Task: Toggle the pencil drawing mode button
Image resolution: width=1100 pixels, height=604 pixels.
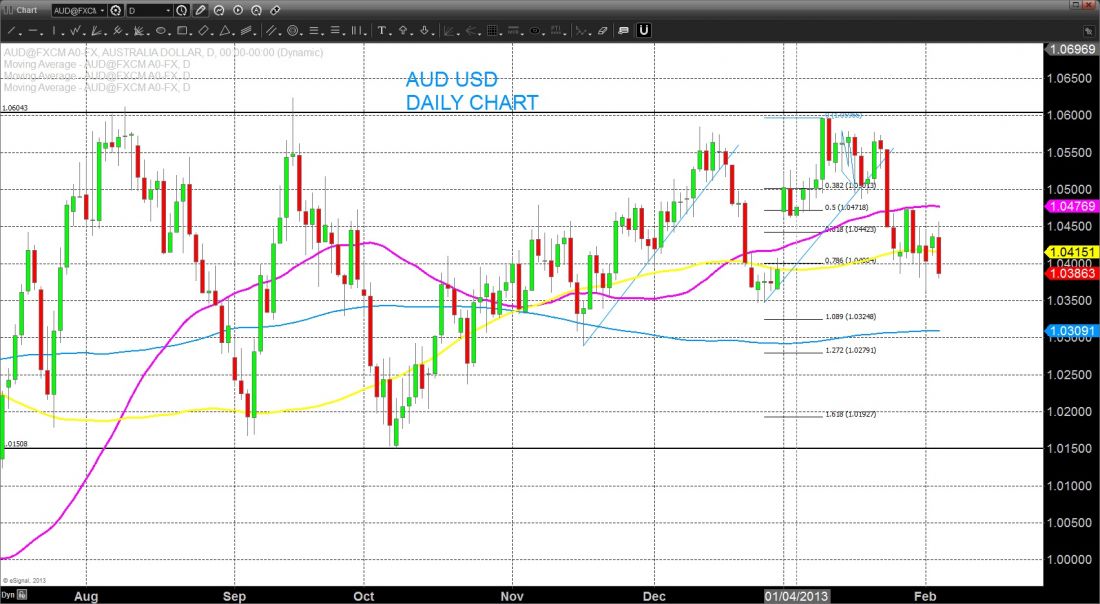Action: (201, 10)
